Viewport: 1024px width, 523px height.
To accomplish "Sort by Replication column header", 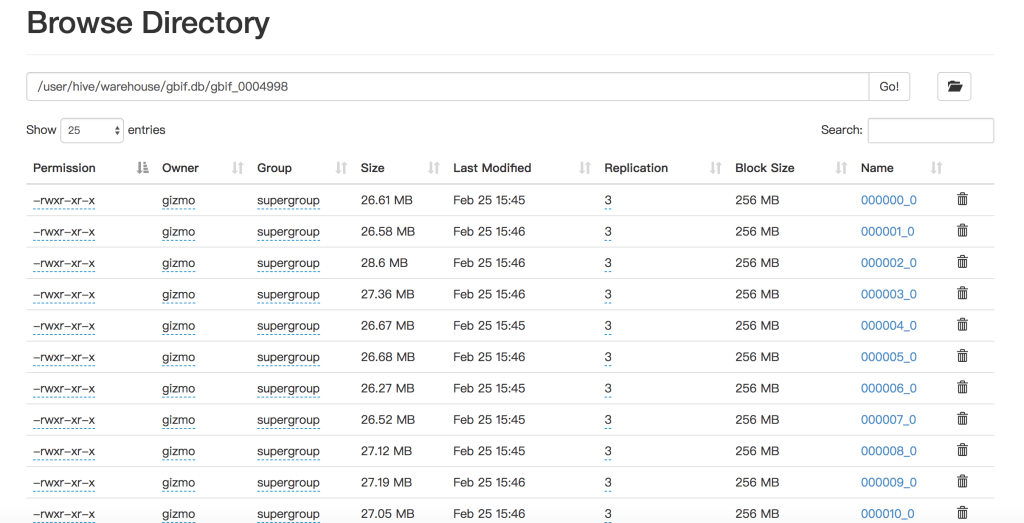I will click(x=636, y=168).
